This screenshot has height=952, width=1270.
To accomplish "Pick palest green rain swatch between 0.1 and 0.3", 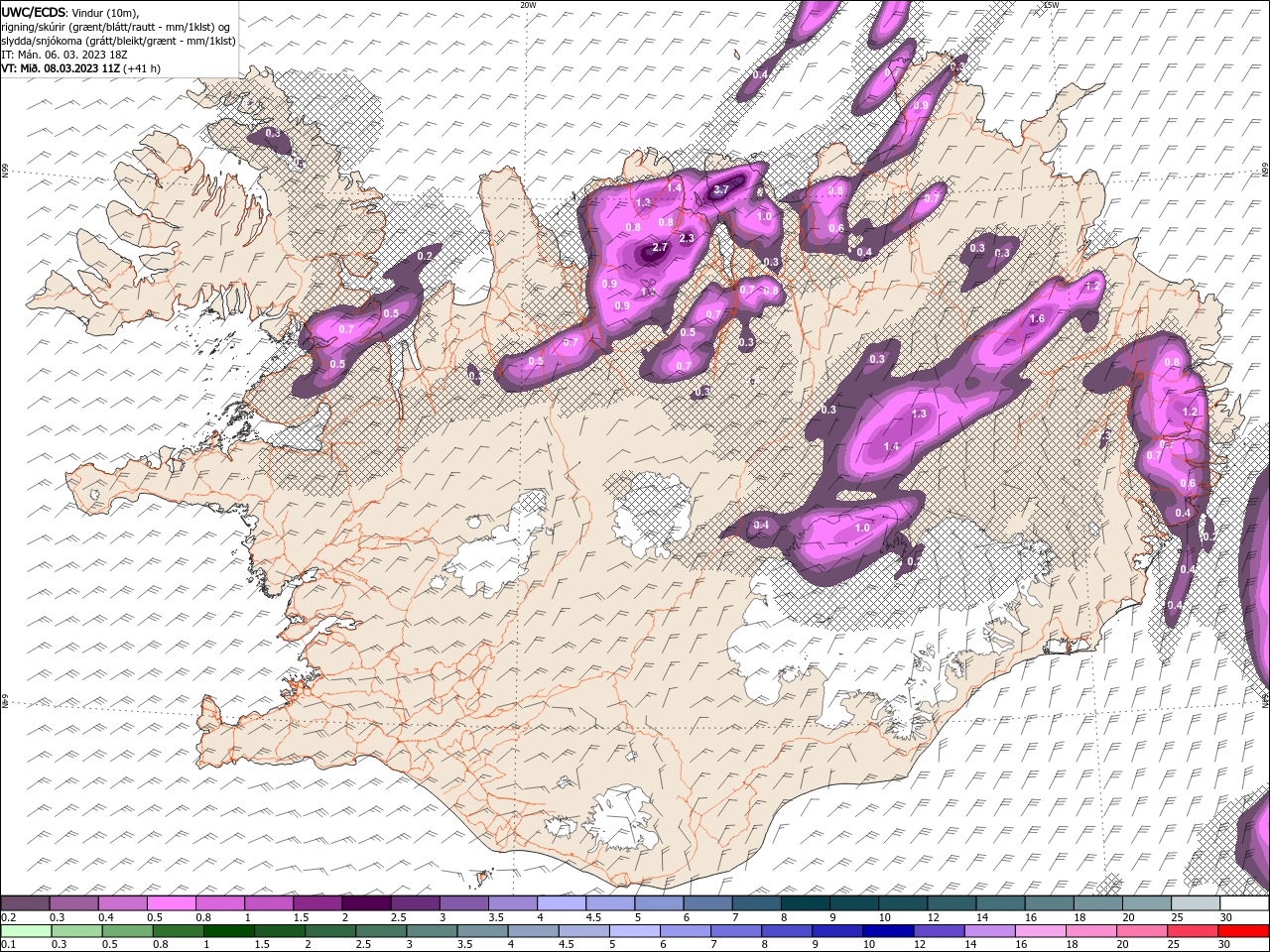I will click(x=25, y=930).
